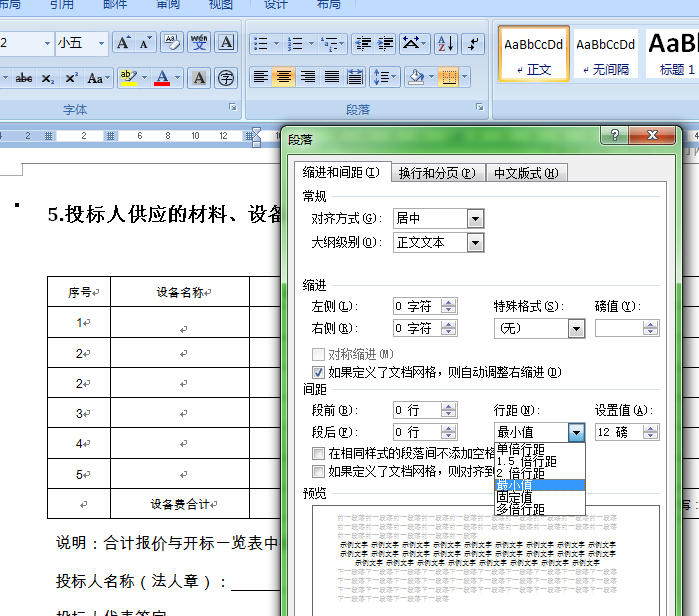The image size is (699, 616).
Task: Apply superscript formatting
Action: (71, 78)
